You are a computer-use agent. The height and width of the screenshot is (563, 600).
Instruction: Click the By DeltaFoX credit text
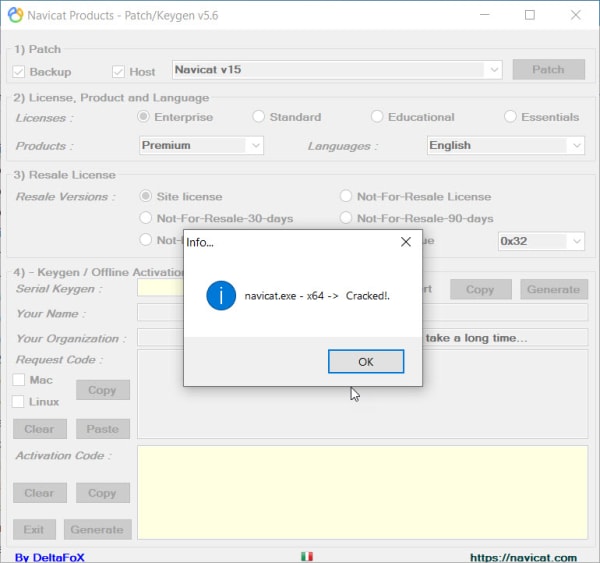coord(50,557)
